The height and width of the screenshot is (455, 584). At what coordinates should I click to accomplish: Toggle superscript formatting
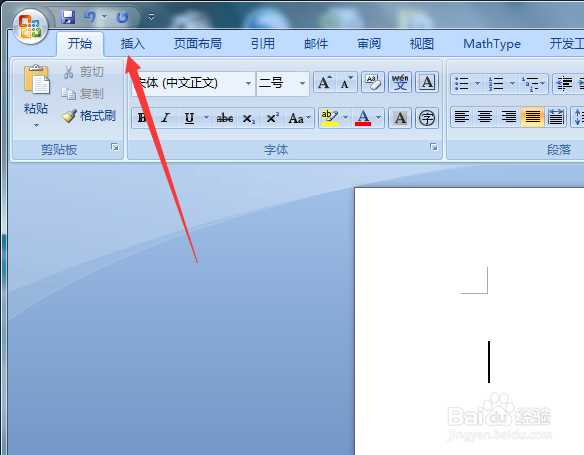273,118
